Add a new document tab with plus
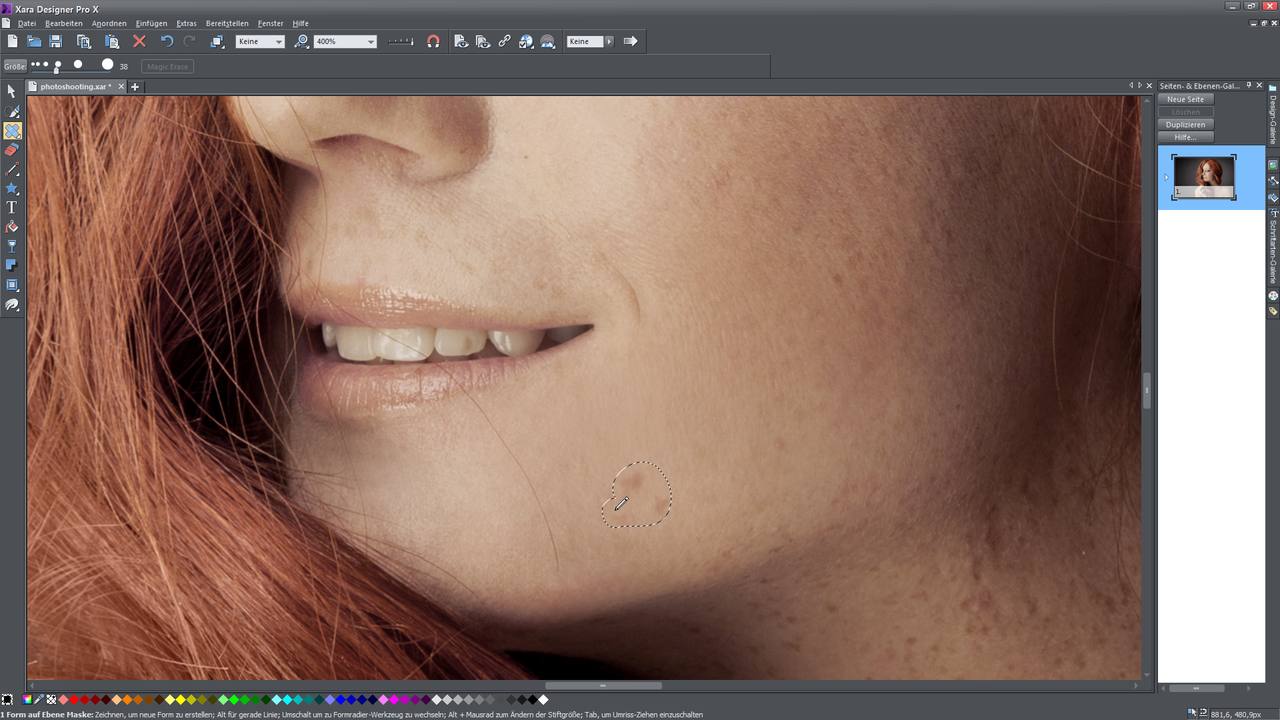Image resolution: width=1280 pixels, height=720 pixels. [135, 87]
